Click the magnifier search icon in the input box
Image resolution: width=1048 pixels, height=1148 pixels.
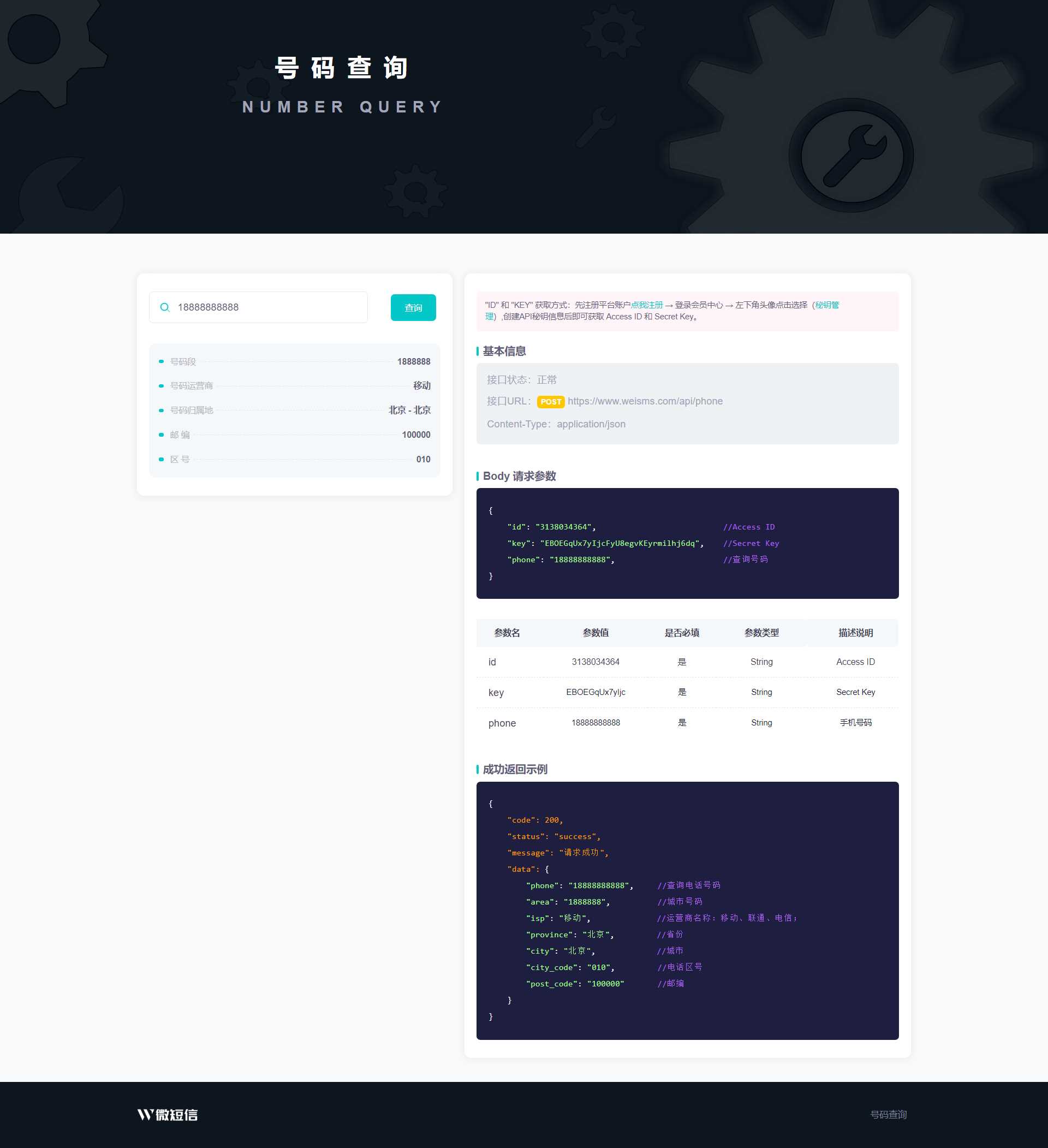tap(165, 307)
